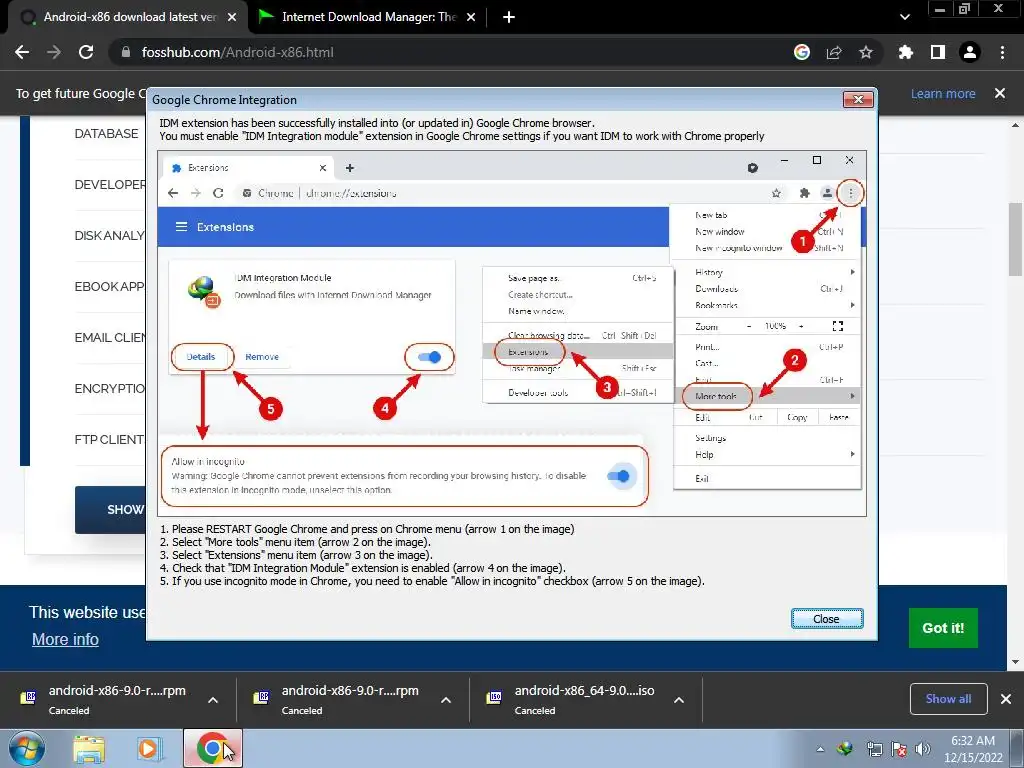Click the Close button in IDM dialog
Screen dimensions: 1024x768
pos(827,619)
